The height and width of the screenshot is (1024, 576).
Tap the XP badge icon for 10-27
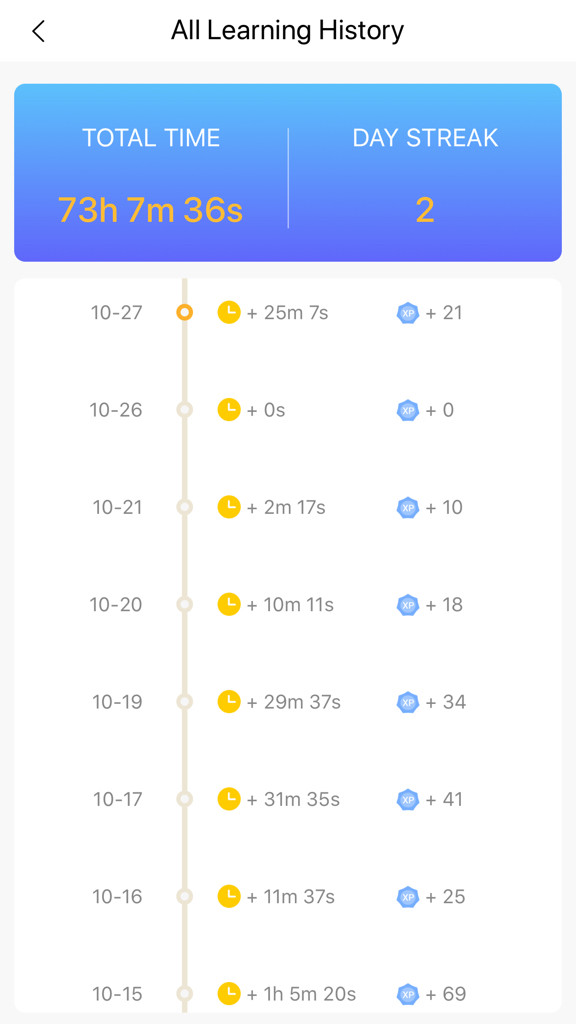408,313
